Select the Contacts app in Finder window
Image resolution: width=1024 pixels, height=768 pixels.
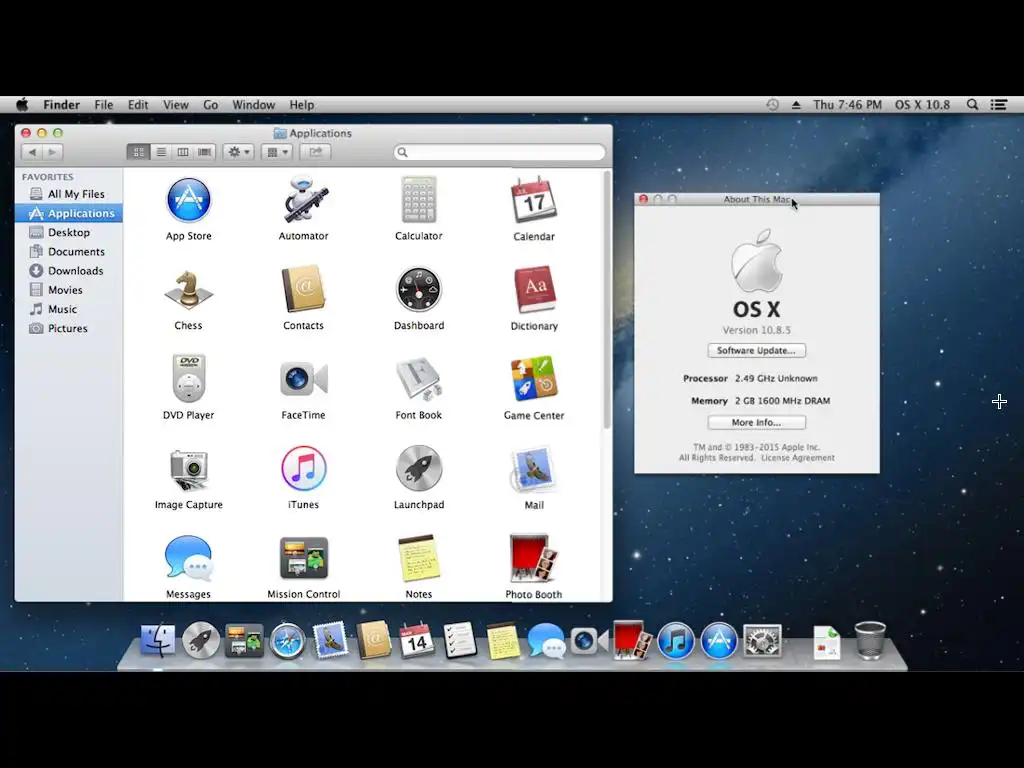(304, 289)
